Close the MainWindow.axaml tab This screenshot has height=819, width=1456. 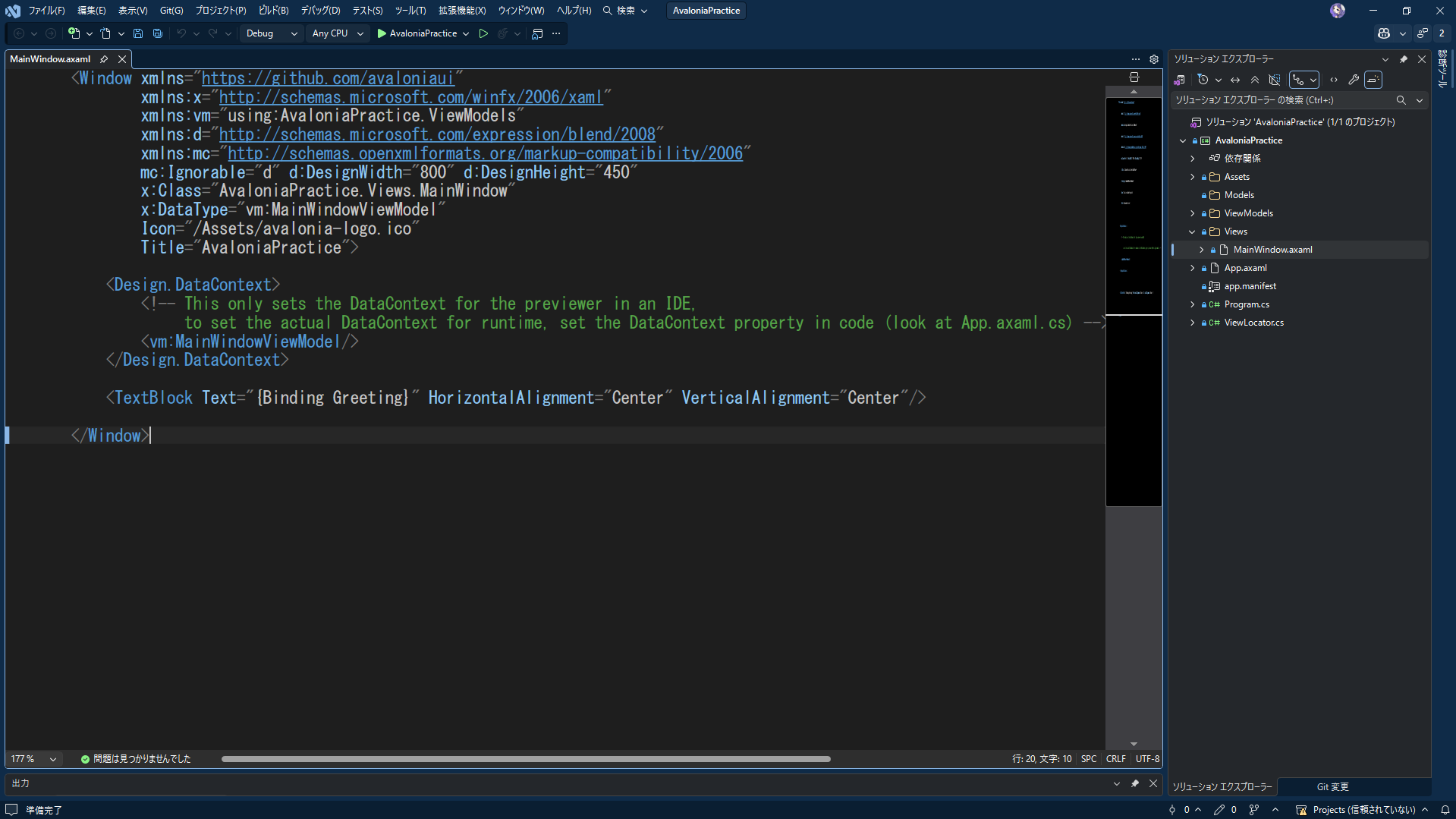click(122, 59)
